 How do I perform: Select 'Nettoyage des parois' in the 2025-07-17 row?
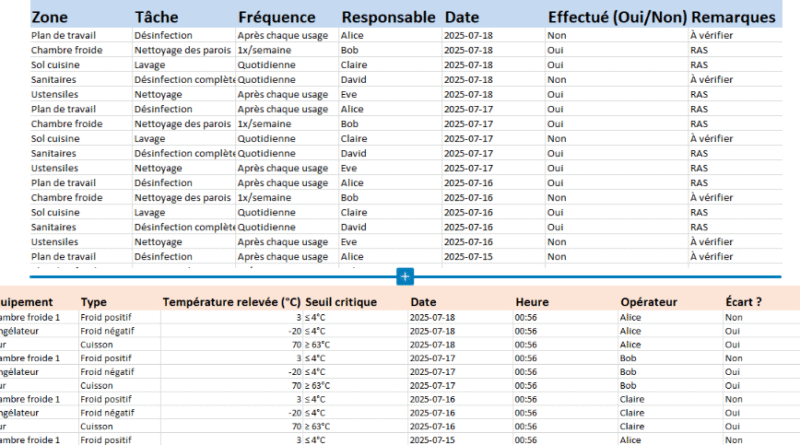point(183,124)
